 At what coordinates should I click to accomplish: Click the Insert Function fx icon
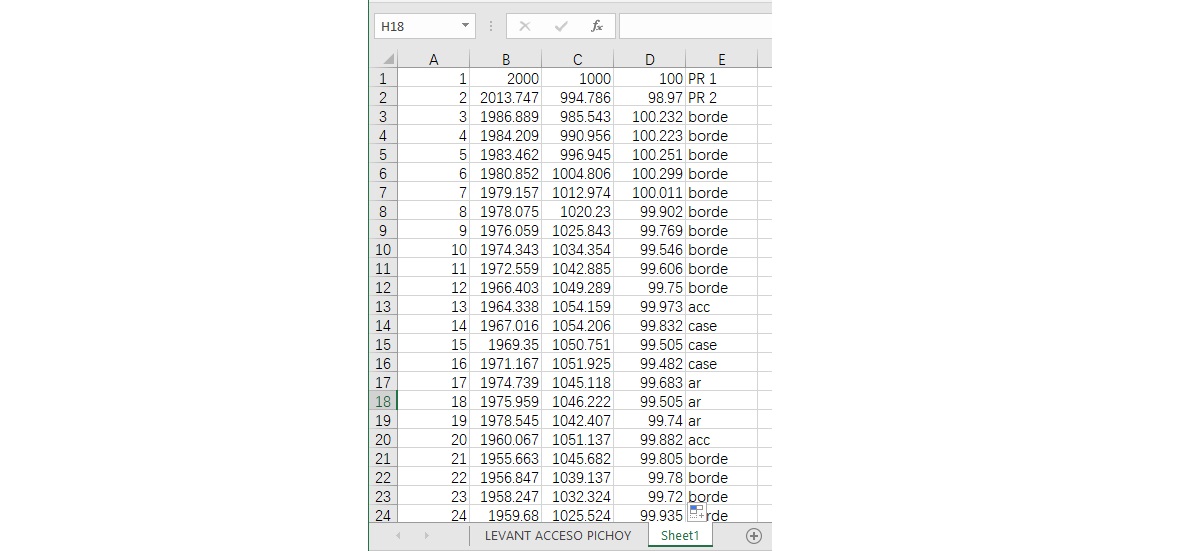pos(596,26)
